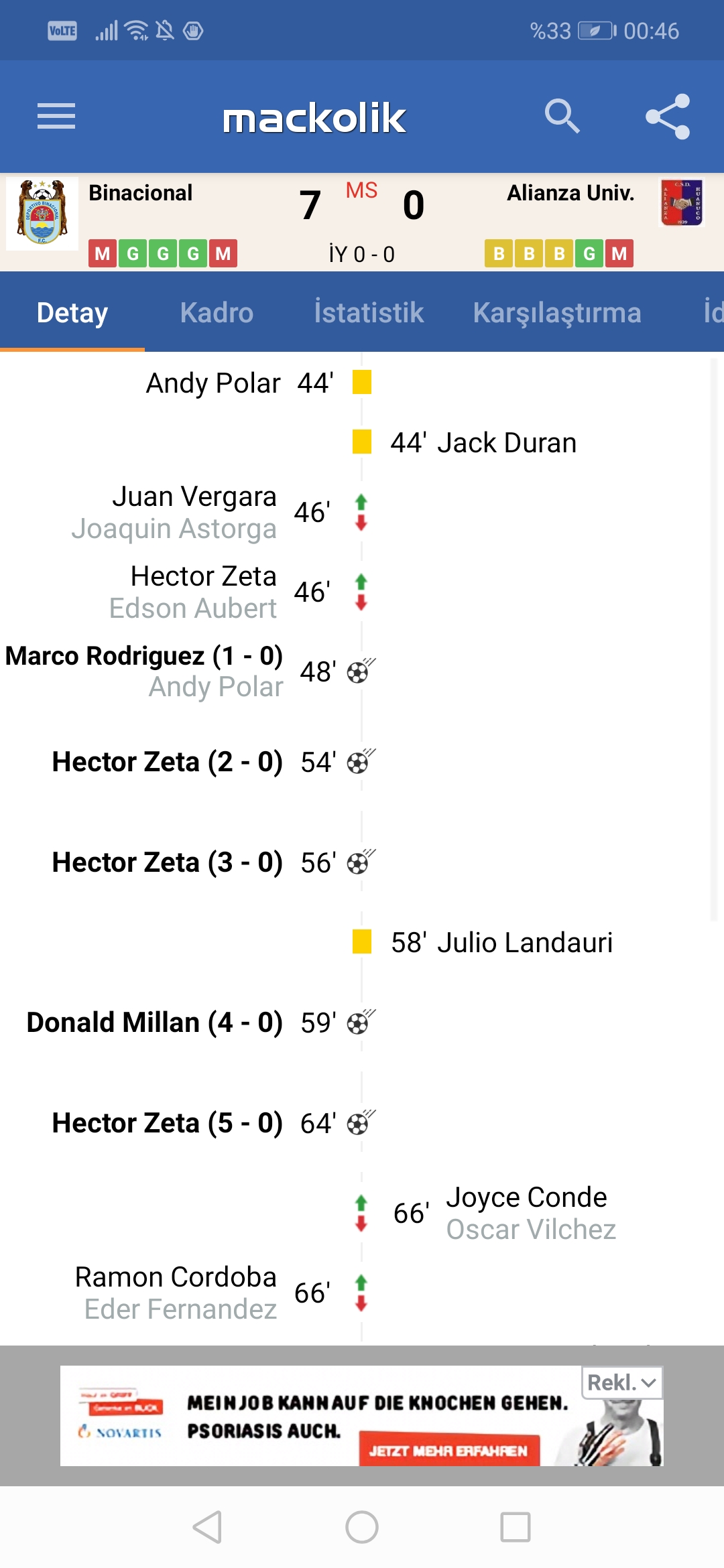Tap the share icon

click(668, 117)
